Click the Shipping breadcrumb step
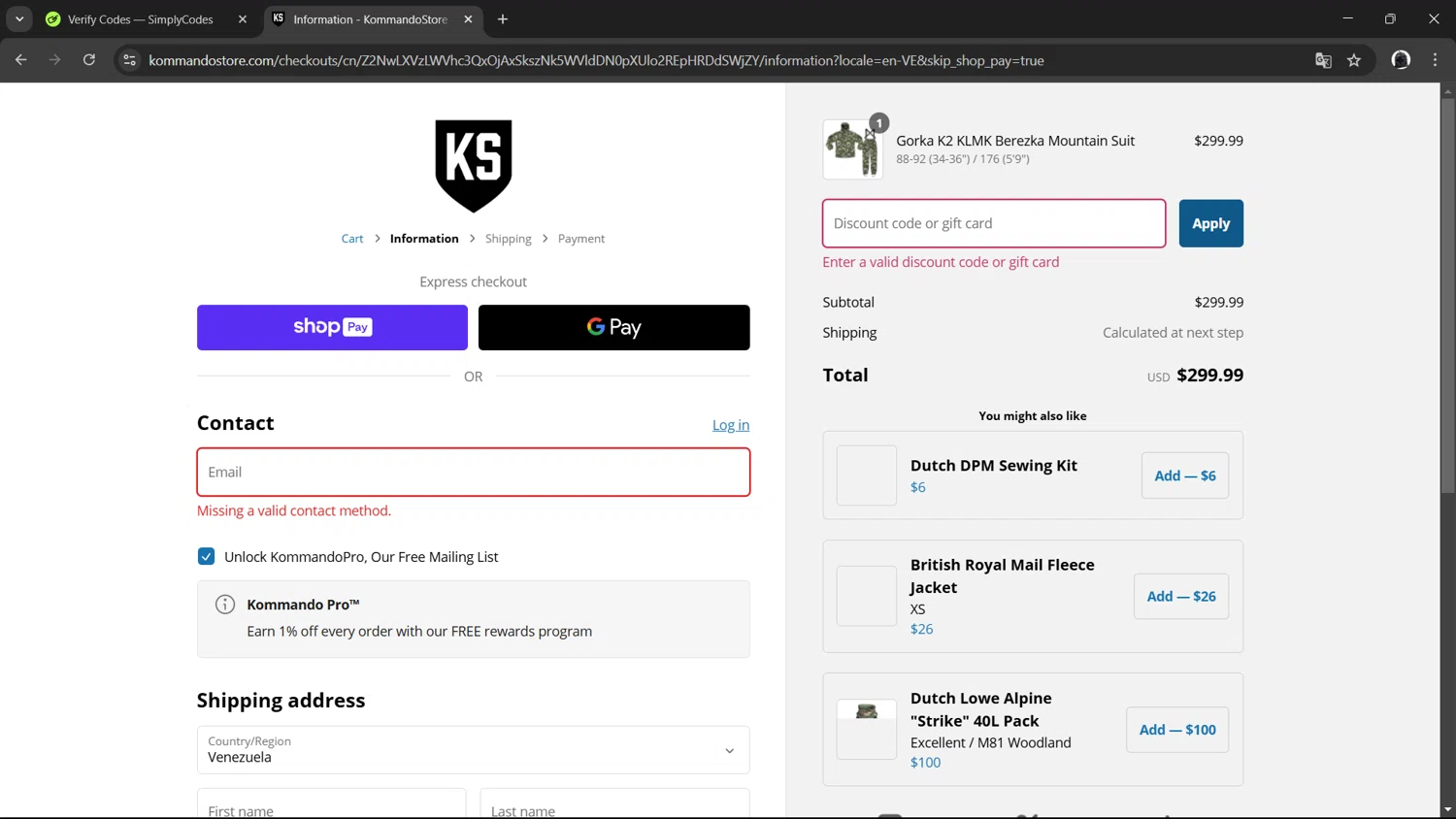Screen dimensions: 1456x819 [509, 239]
